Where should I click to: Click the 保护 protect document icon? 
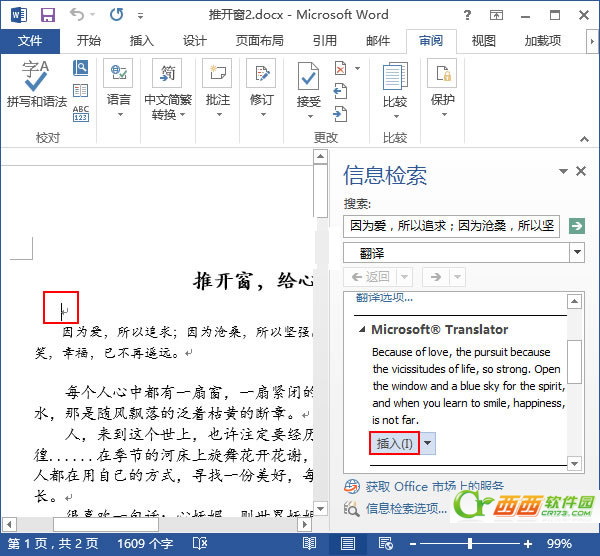pyautogui.click(x=442, y=73)
